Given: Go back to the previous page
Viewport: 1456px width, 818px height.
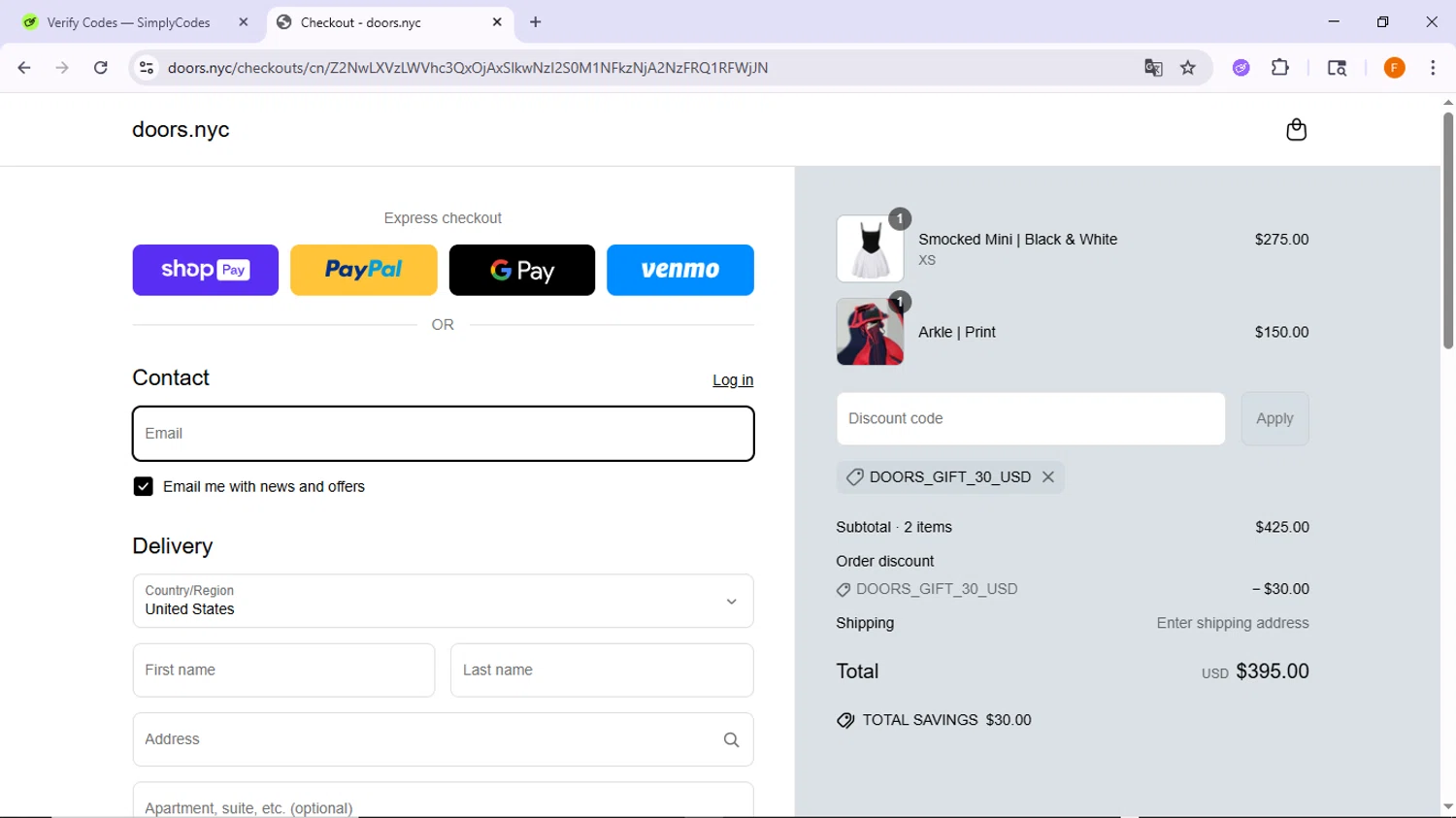Looking at the screenshot, I should (24, 68).
